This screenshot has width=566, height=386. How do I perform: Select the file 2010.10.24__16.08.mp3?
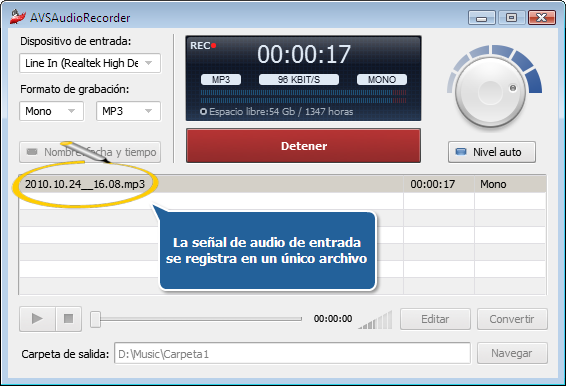tap(85, 184)
